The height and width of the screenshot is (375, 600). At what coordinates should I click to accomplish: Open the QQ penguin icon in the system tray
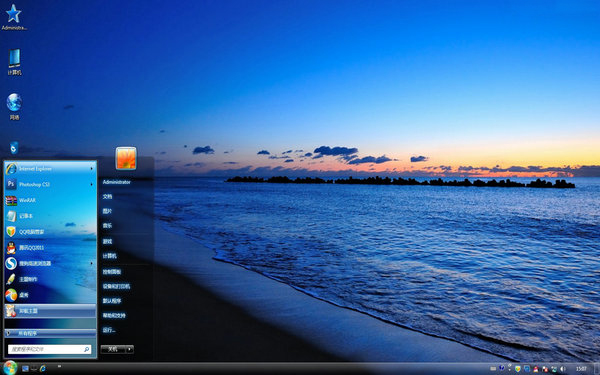[536, 369]
